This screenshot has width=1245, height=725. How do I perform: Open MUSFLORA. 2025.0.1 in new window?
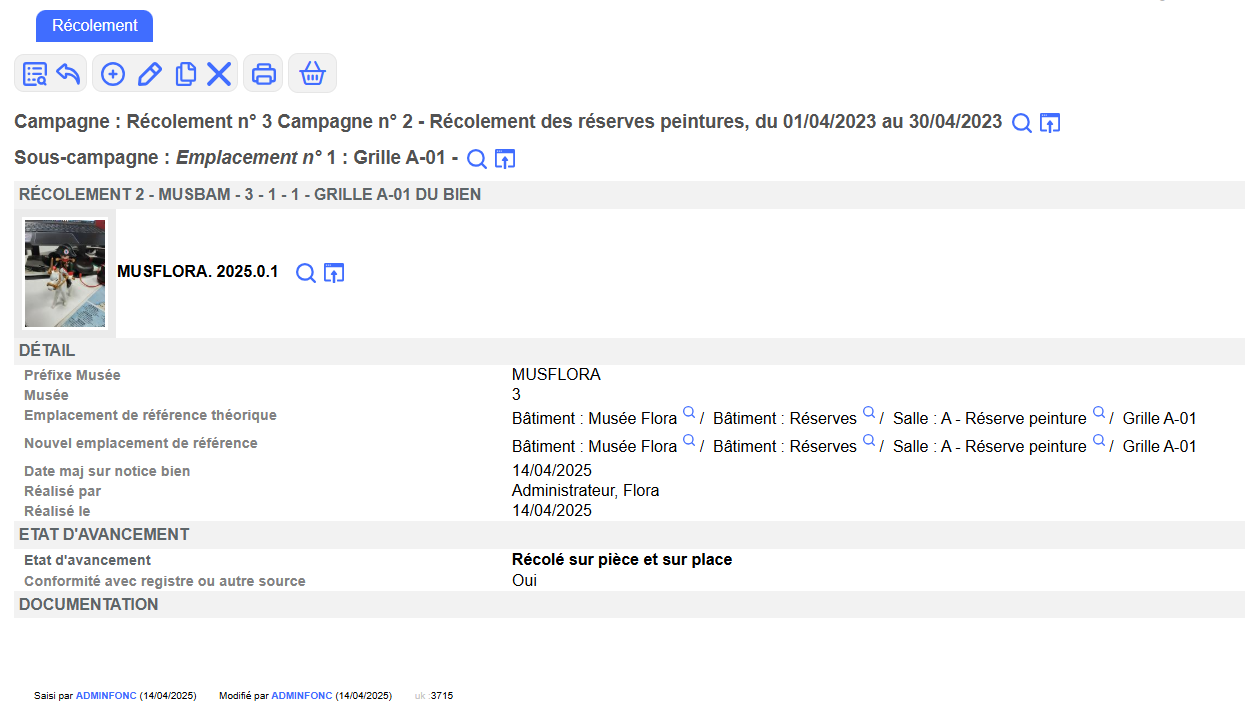(334, 273)
